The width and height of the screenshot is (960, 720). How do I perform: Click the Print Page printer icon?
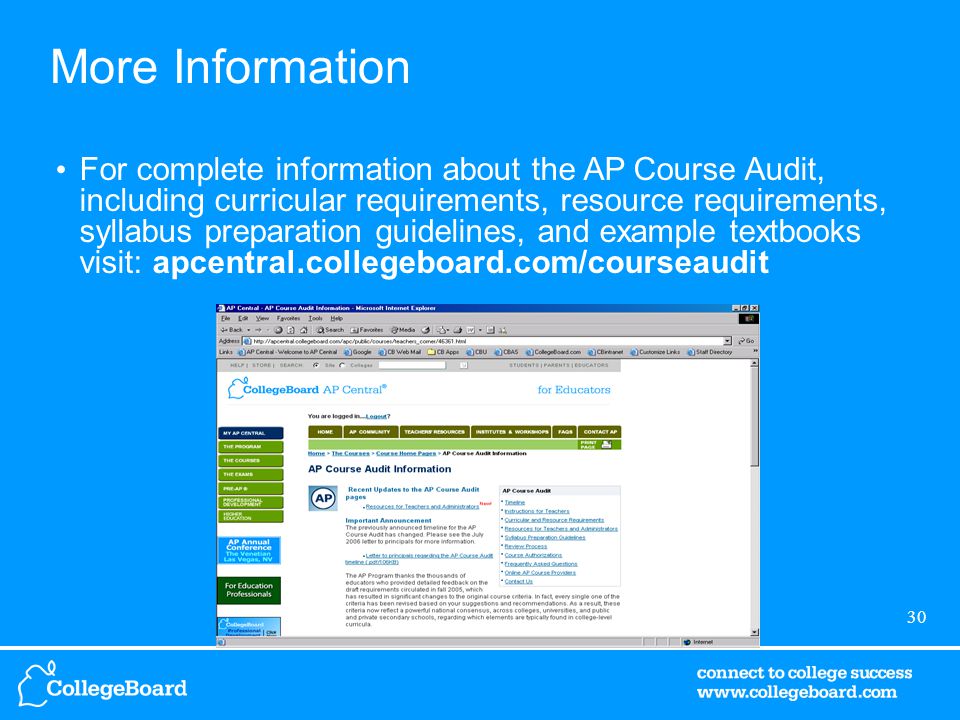coord(607,444)
